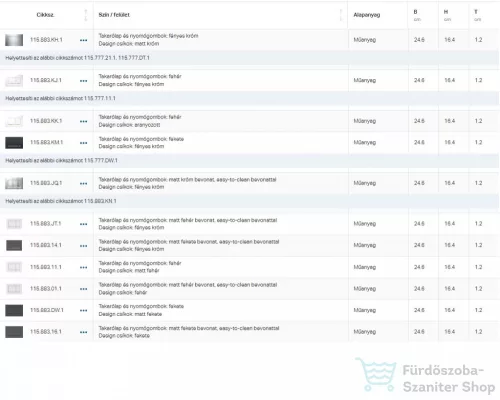
Task: Click the Cikksz. column header
Action: click(x=45, y=15)
